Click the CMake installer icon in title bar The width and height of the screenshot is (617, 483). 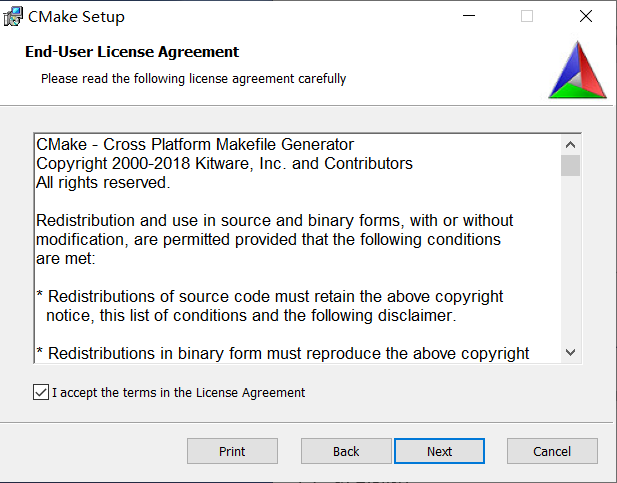[x=15, y=16]
